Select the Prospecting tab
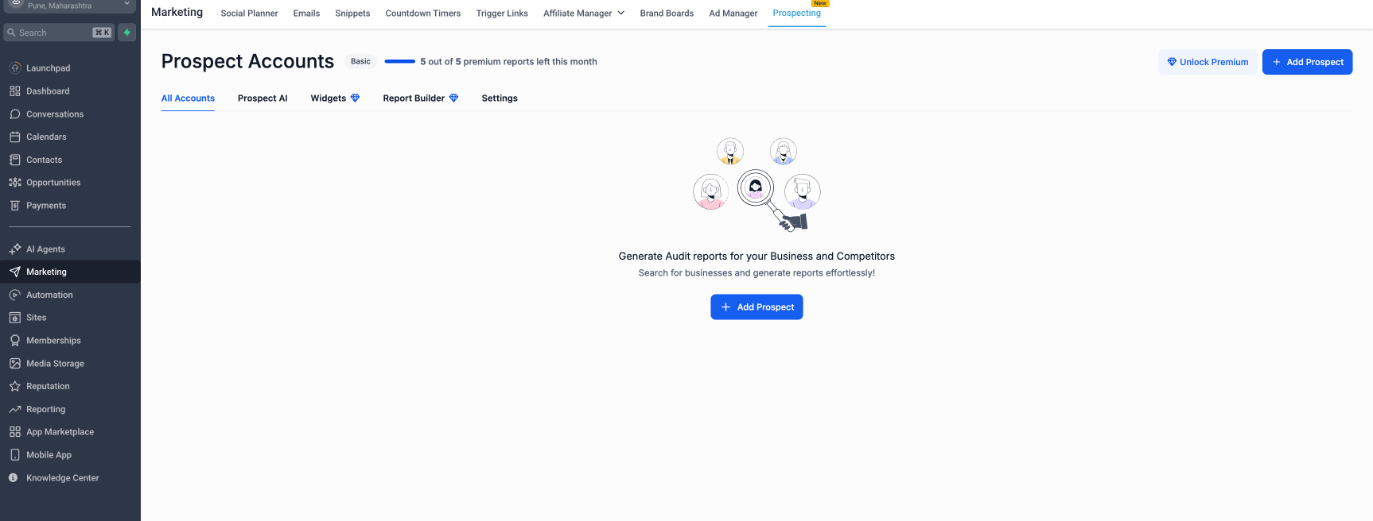The image size is (1373, 521). [797, 13]
